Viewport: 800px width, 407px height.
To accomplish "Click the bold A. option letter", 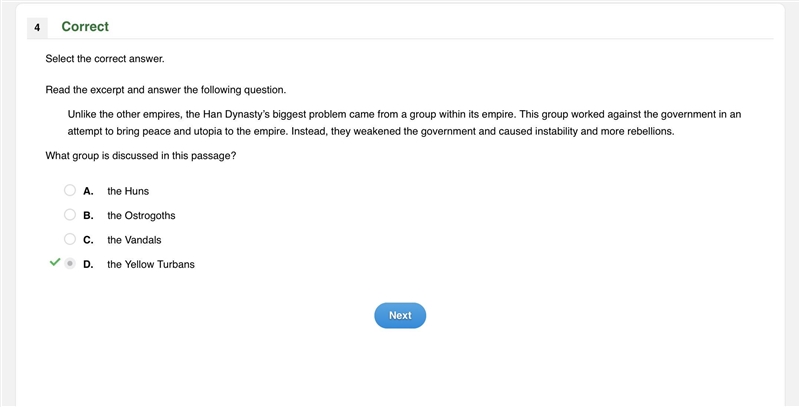I will pyautogui.click(x=88, y=191).
